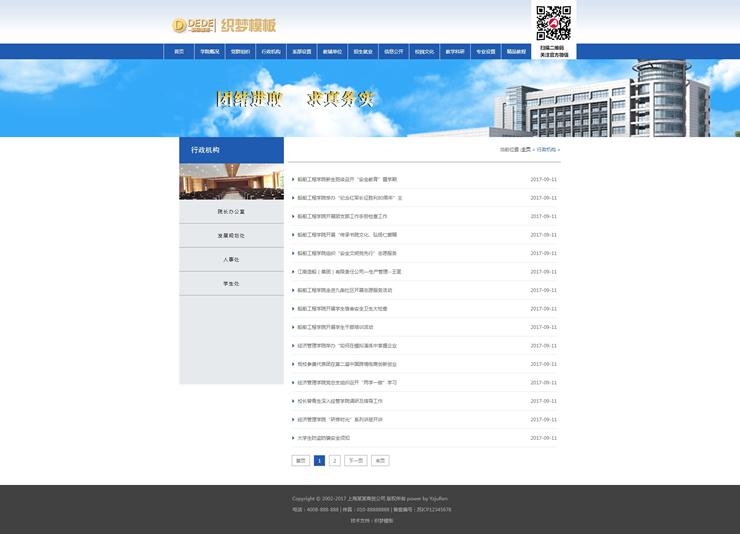Click the 下一页 next page button

click(x=356, y=460)
